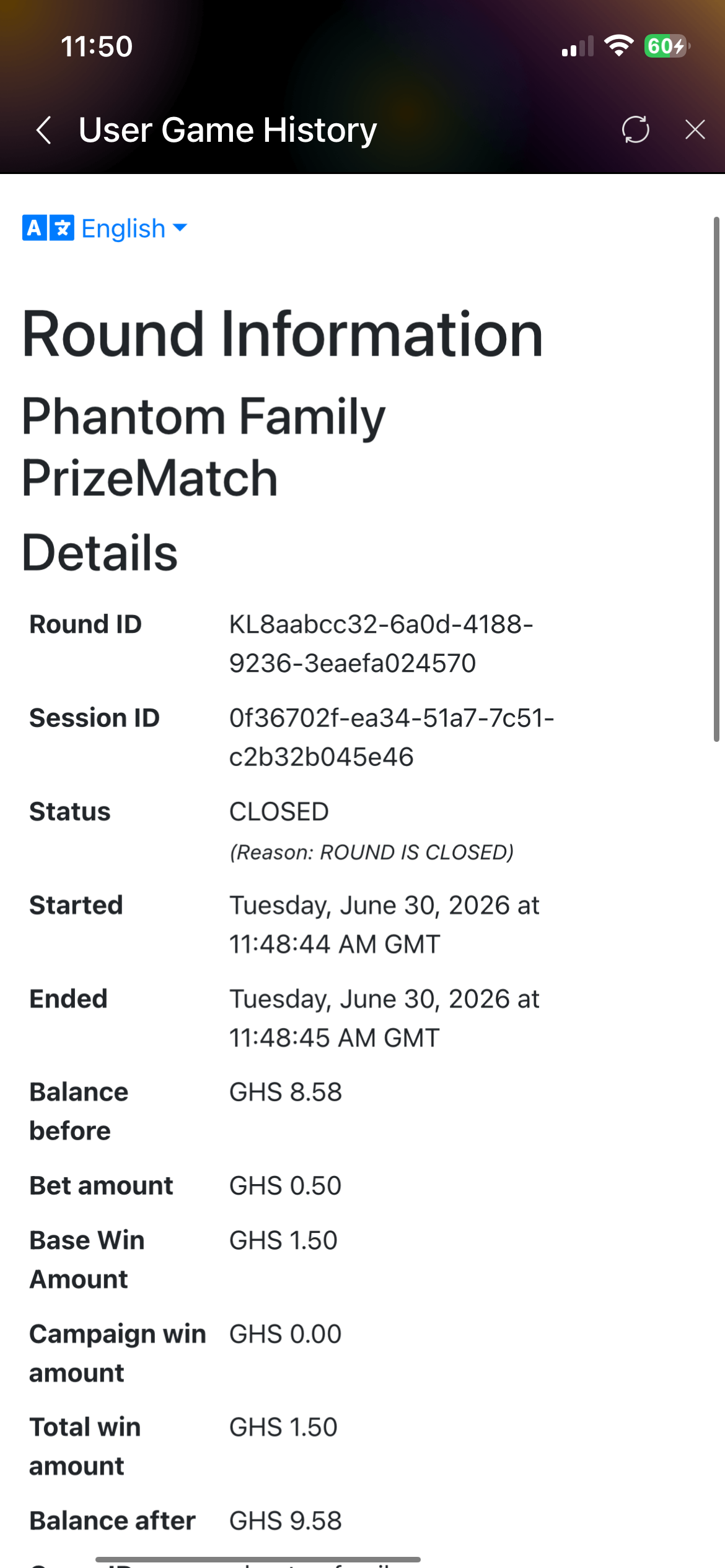Tap the 11:50 clock in status bar
The height and width of the screenshot is (1568, 725).
point(97,46)
